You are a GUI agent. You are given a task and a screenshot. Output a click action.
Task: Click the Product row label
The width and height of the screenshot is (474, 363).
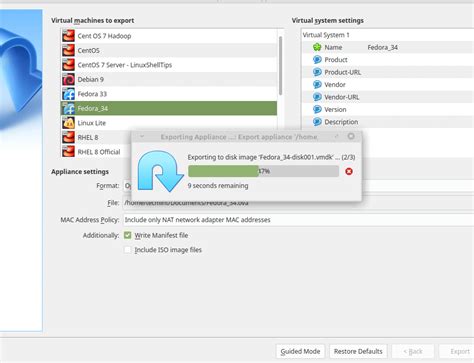tap(336, 60)
